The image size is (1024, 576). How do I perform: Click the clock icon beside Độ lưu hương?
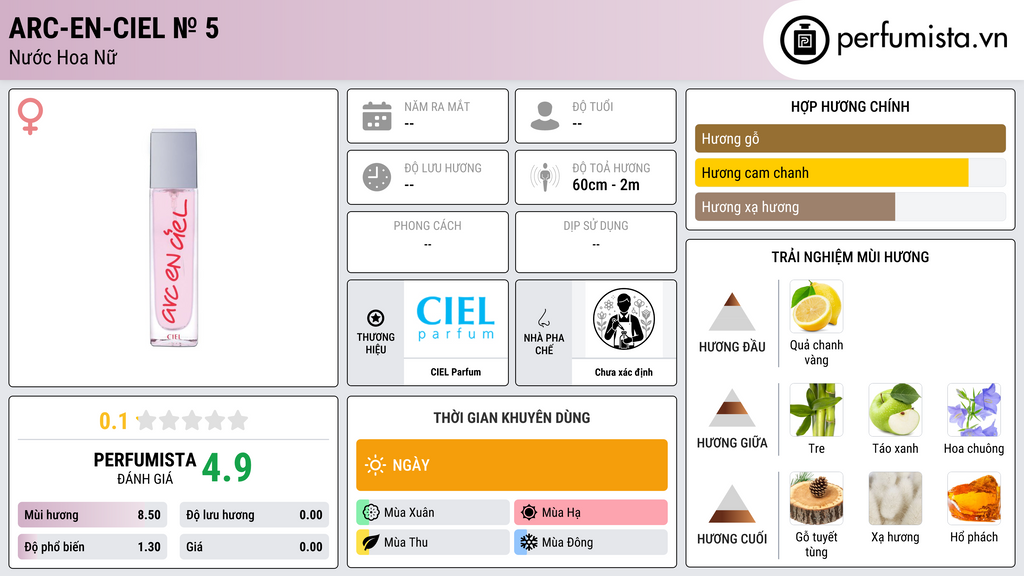click(377, 177)
